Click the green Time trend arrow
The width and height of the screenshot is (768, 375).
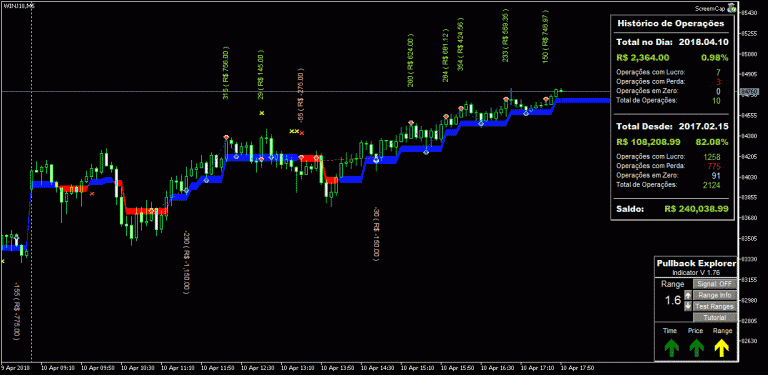[671, 348]
